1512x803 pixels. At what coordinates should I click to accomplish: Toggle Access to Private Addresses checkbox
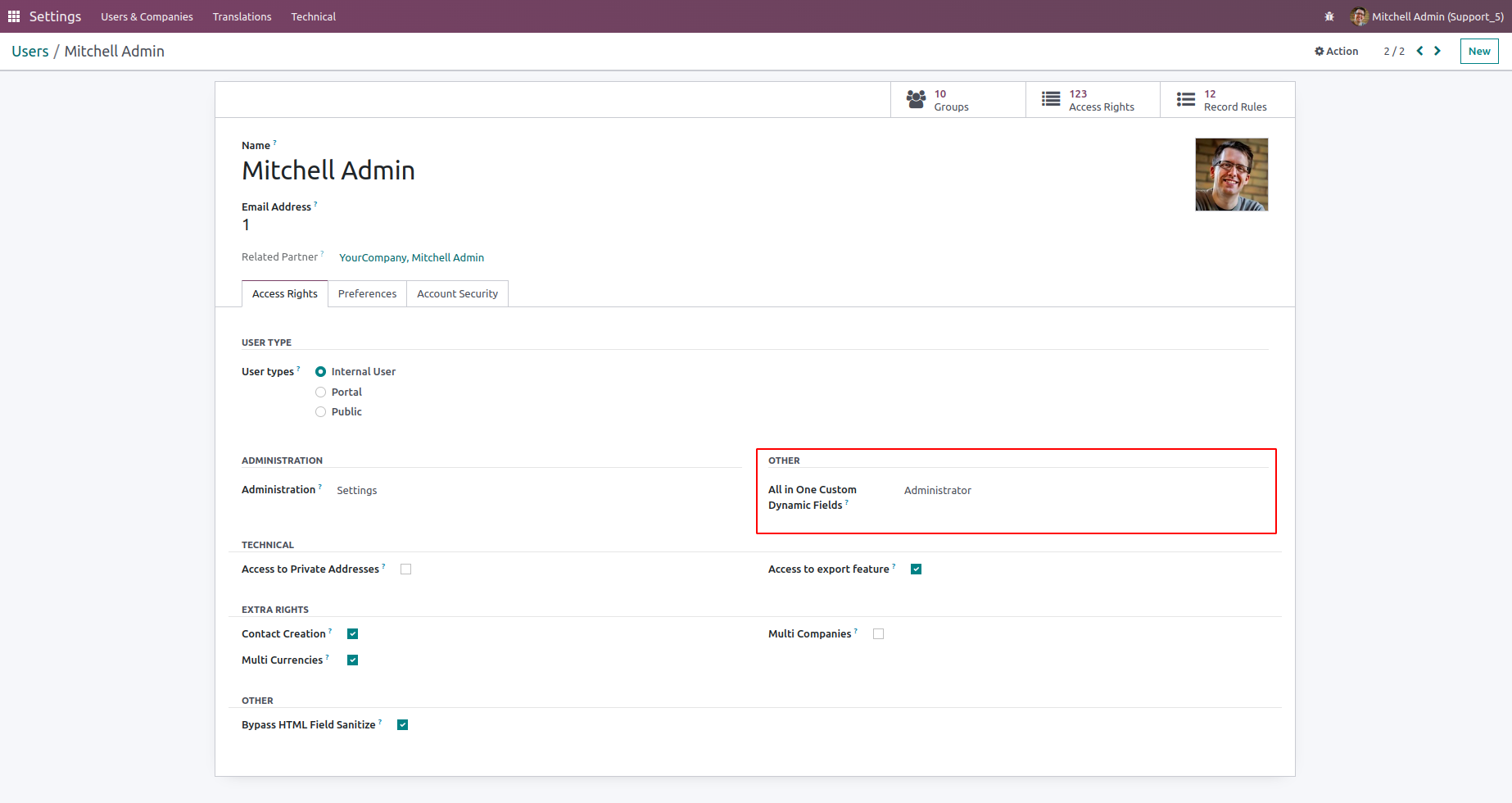(x=406, y=569)
